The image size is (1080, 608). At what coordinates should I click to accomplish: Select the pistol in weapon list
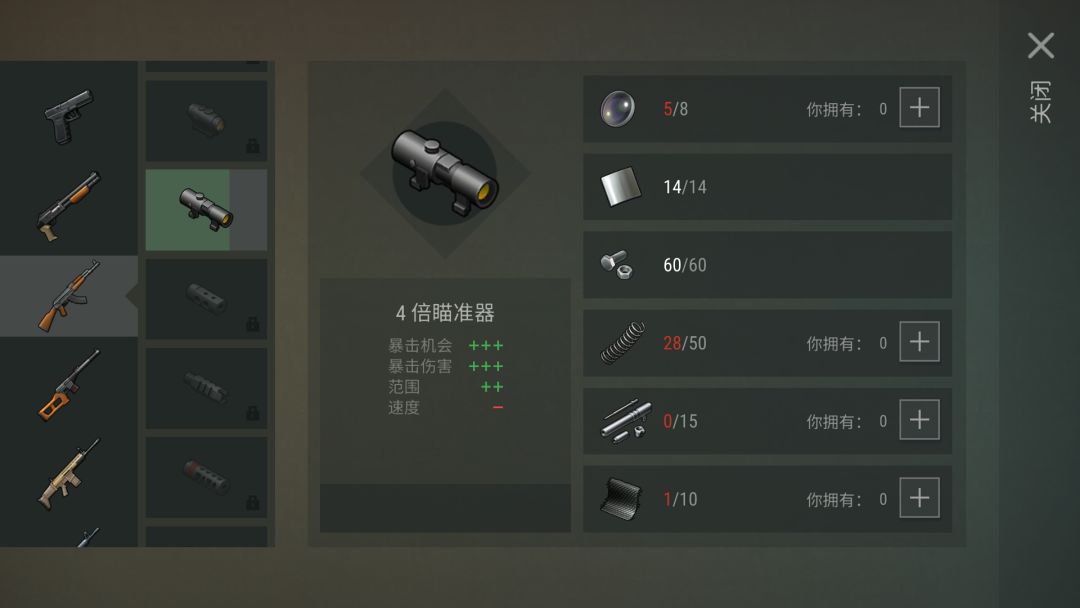pos(69,117)
